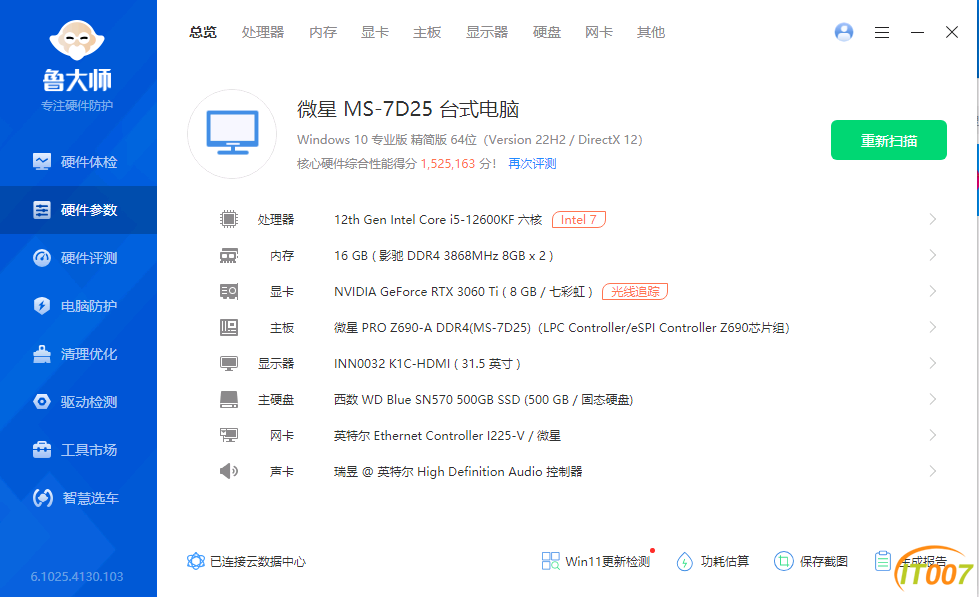Viewport: 979px width, 597px height.
Task: Expand the 网卡 row chevron
Action: tap(933, 435)
